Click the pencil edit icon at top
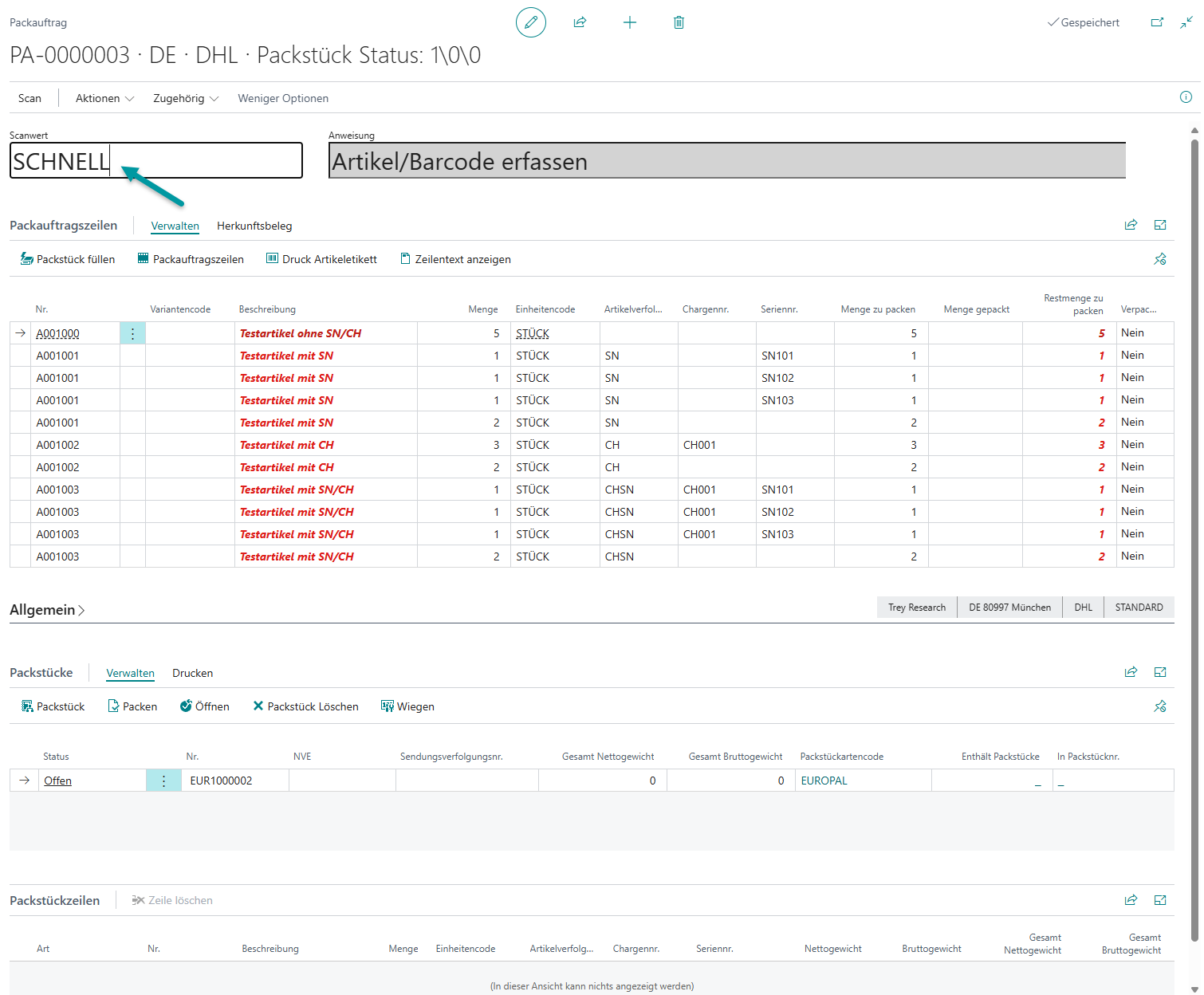The image size is (1204, 995). pyautogui.click(x=530, y=22)
